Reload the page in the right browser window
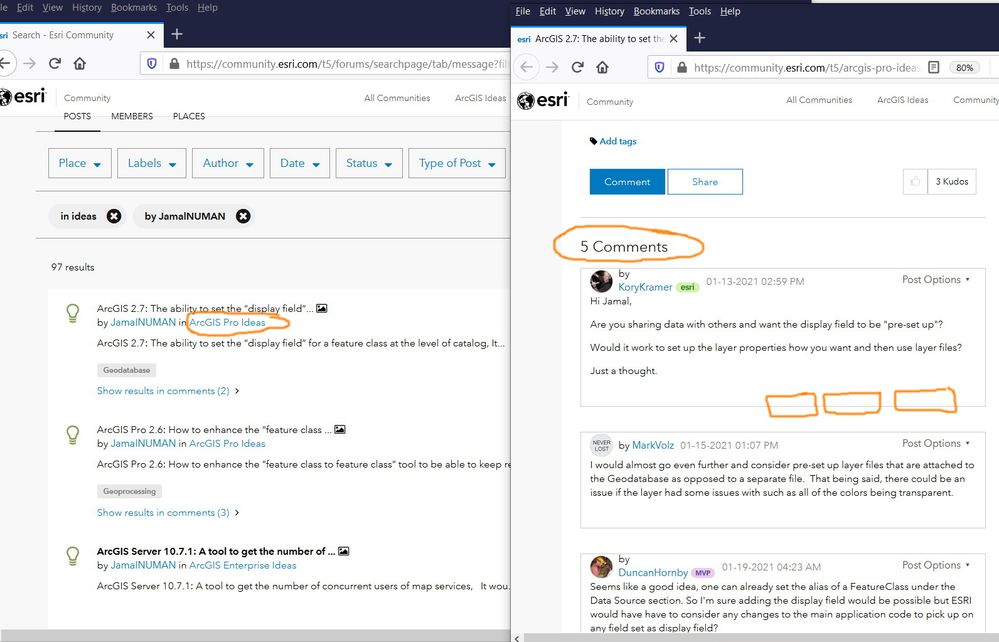999x642 pixels. (x=577, y=67)
